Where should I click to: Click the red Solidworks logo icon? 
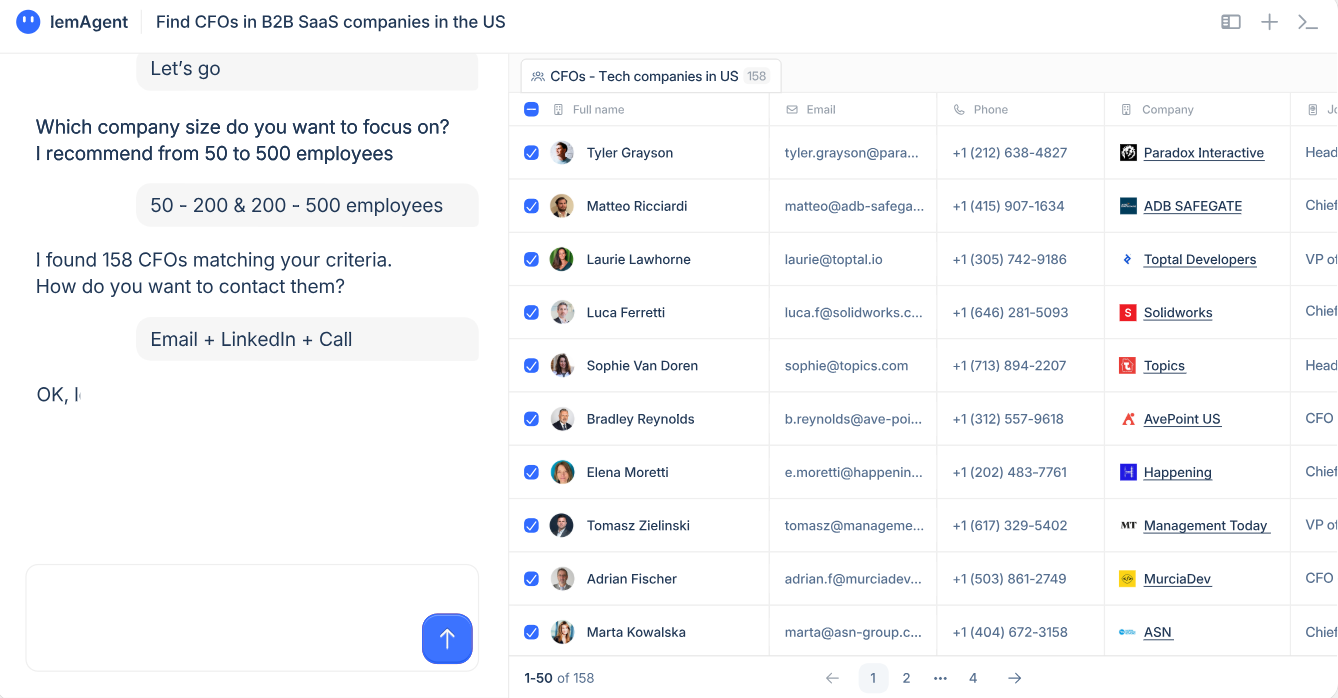point(1128,312)
